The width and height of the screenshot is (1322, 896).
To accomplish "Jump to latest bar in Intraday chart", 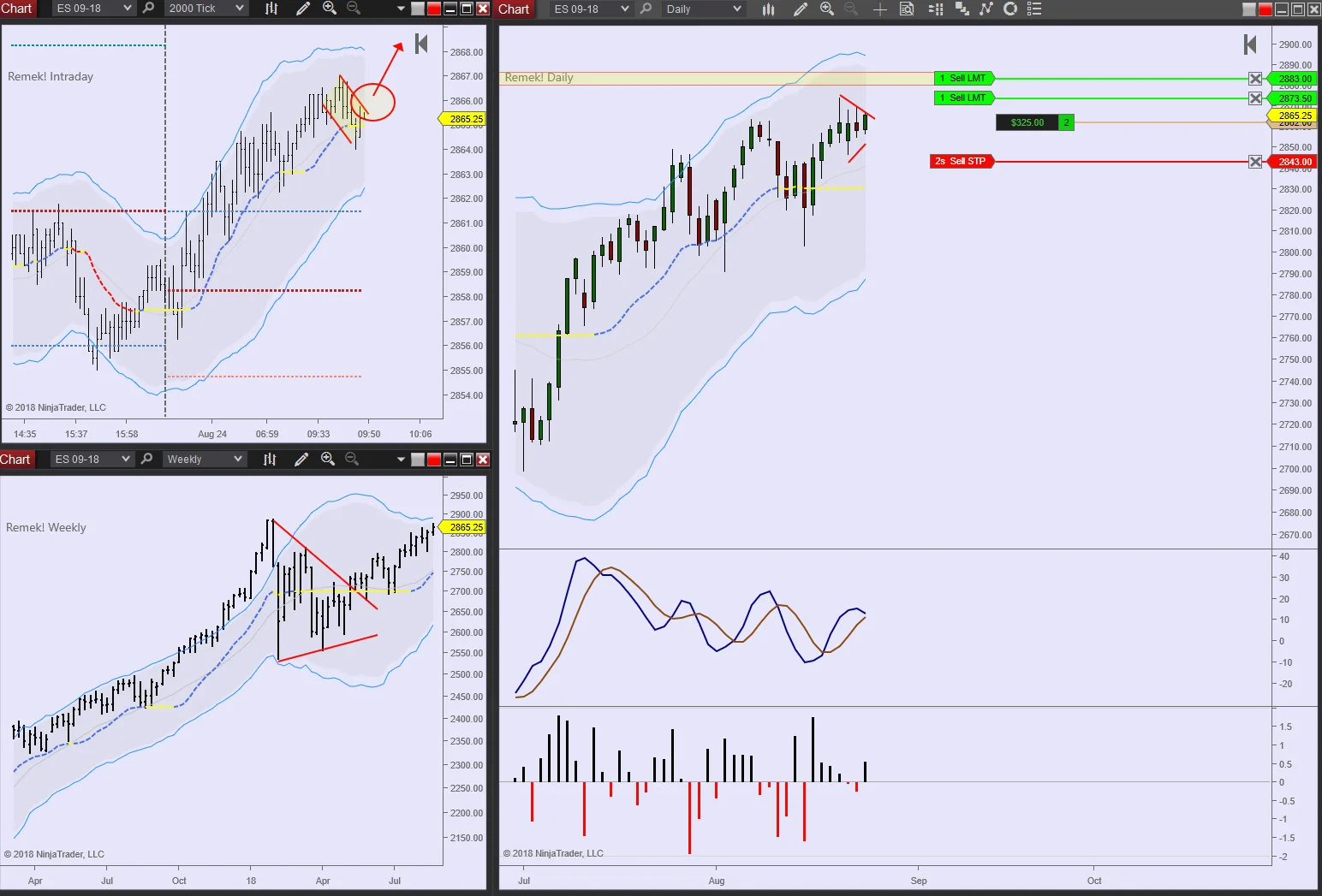I will tap(421, 44).
